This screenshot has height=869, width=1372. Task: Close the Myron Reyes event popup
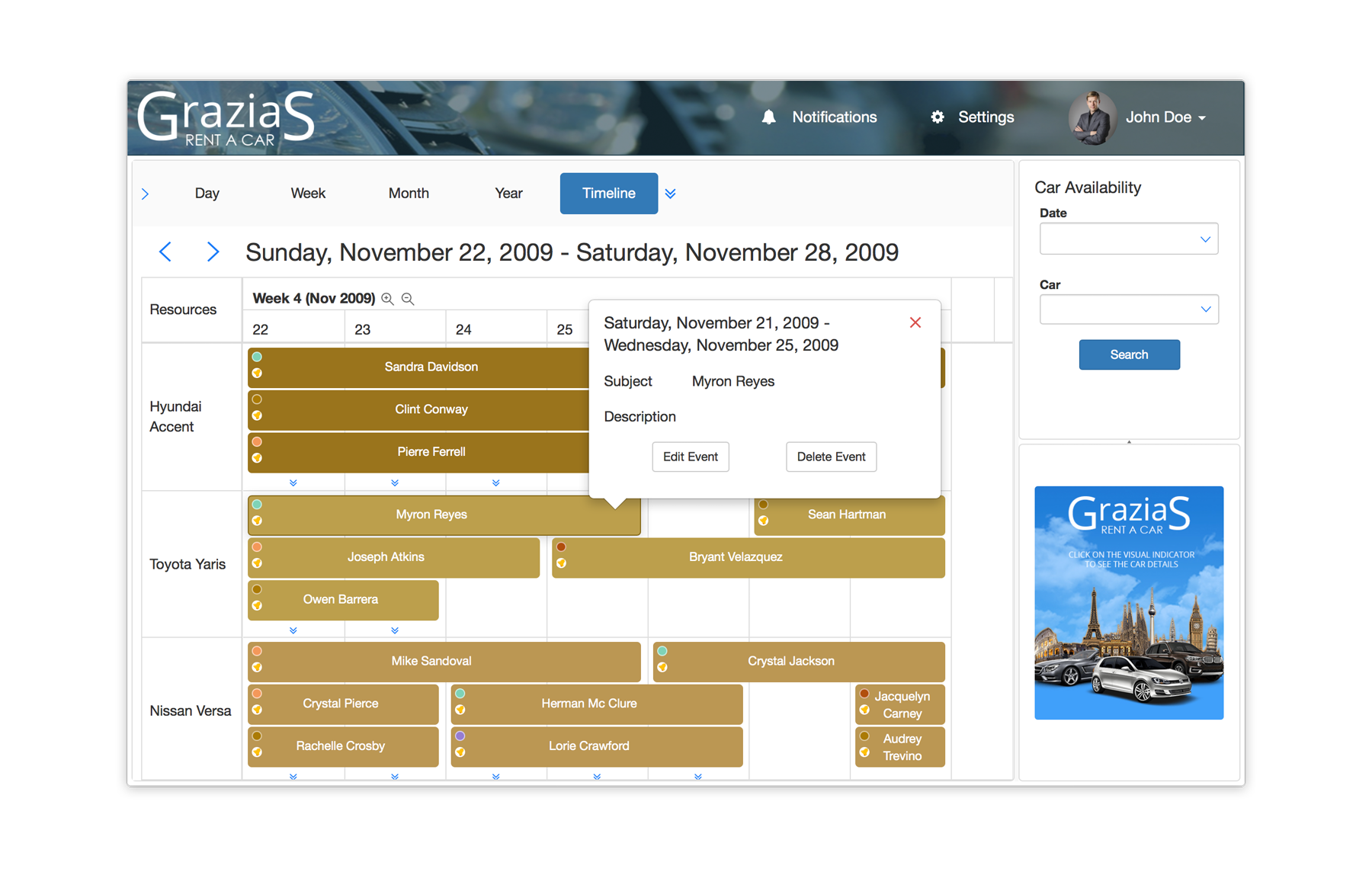(x=915, y=322)
